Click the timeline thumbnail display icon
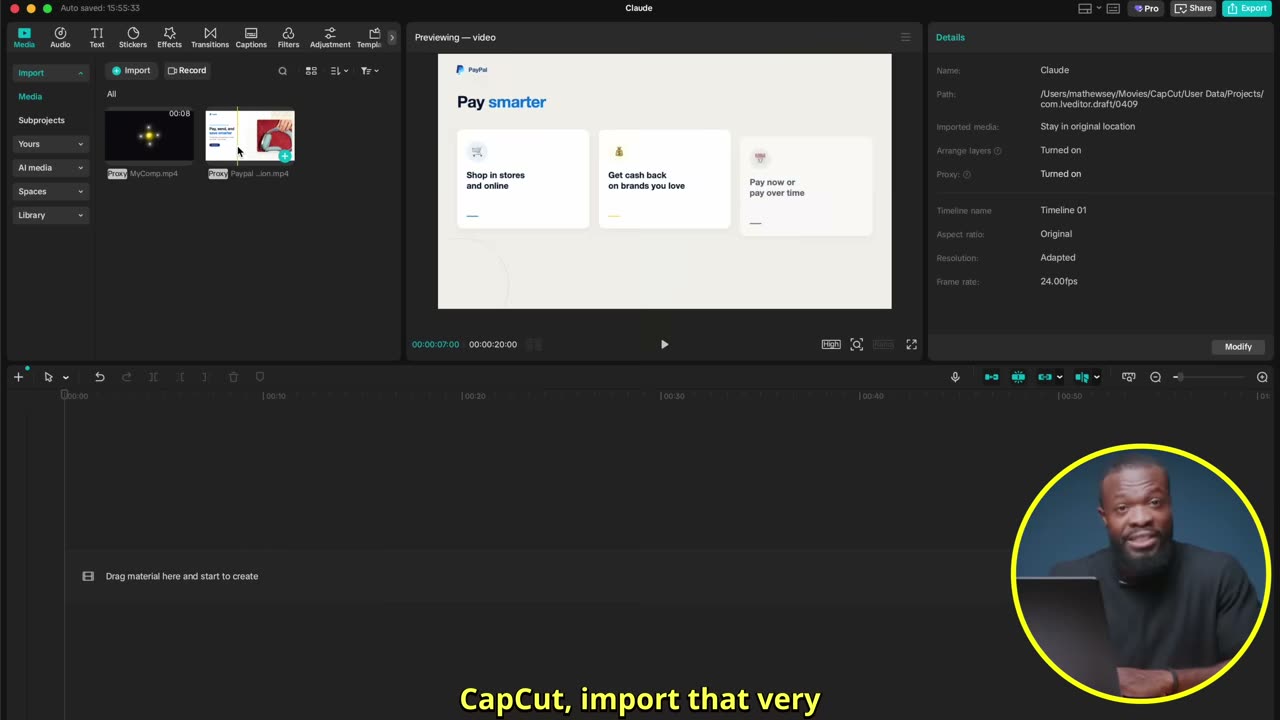 click(x=1129, y=377)
